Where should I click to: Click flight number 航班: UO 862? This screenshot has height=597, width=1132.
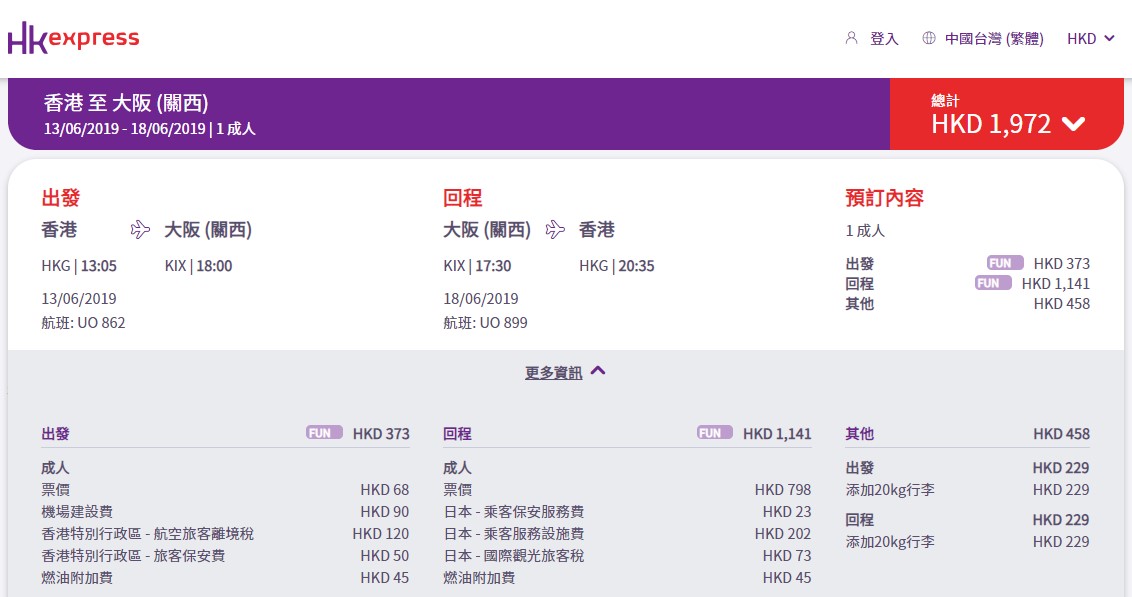pyautogui.click(x=83, y=323)
